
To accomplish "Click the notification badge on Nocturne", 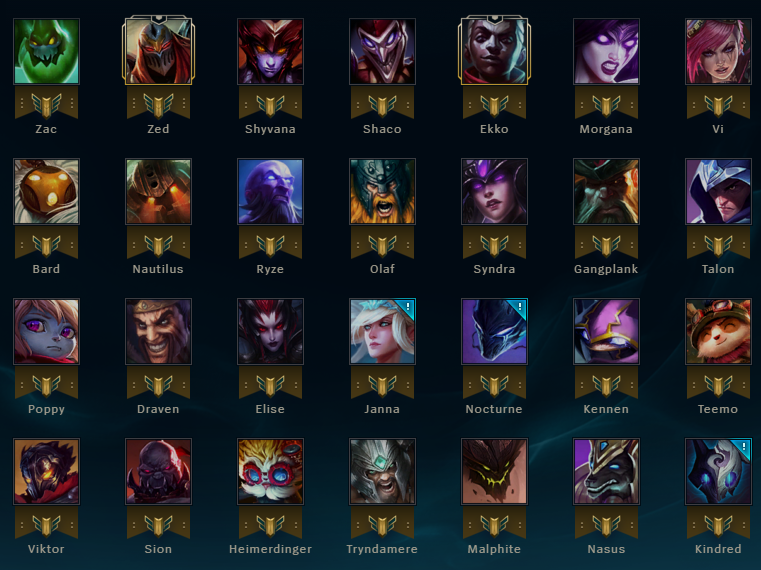I will coord(520,306).
